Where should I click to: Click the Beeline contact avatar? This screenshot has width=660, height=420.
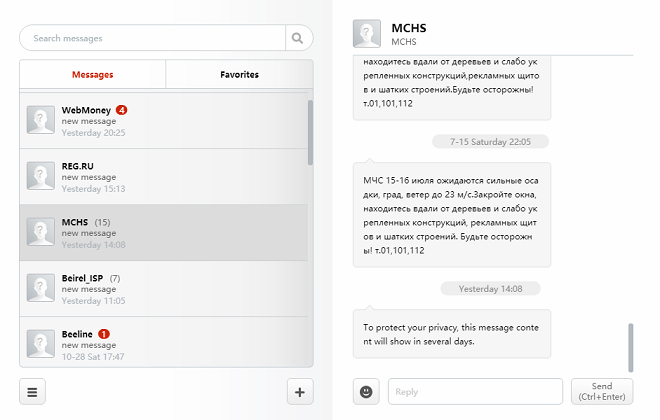tap(41, 344)
